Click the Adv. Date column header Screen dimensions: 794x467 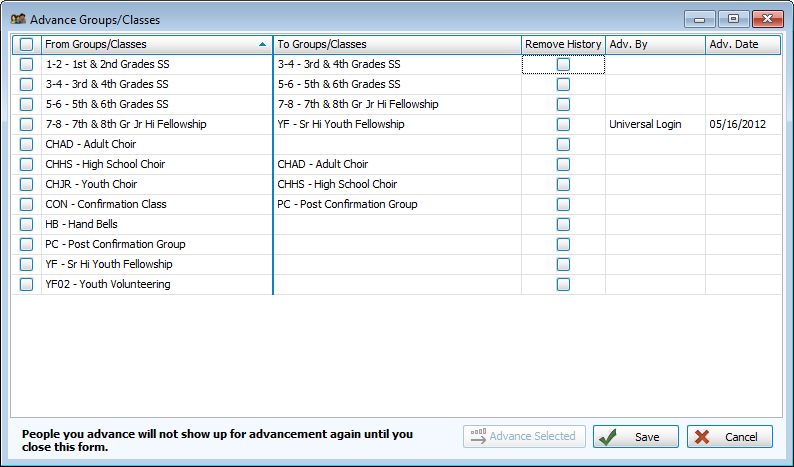coord(742,45)
